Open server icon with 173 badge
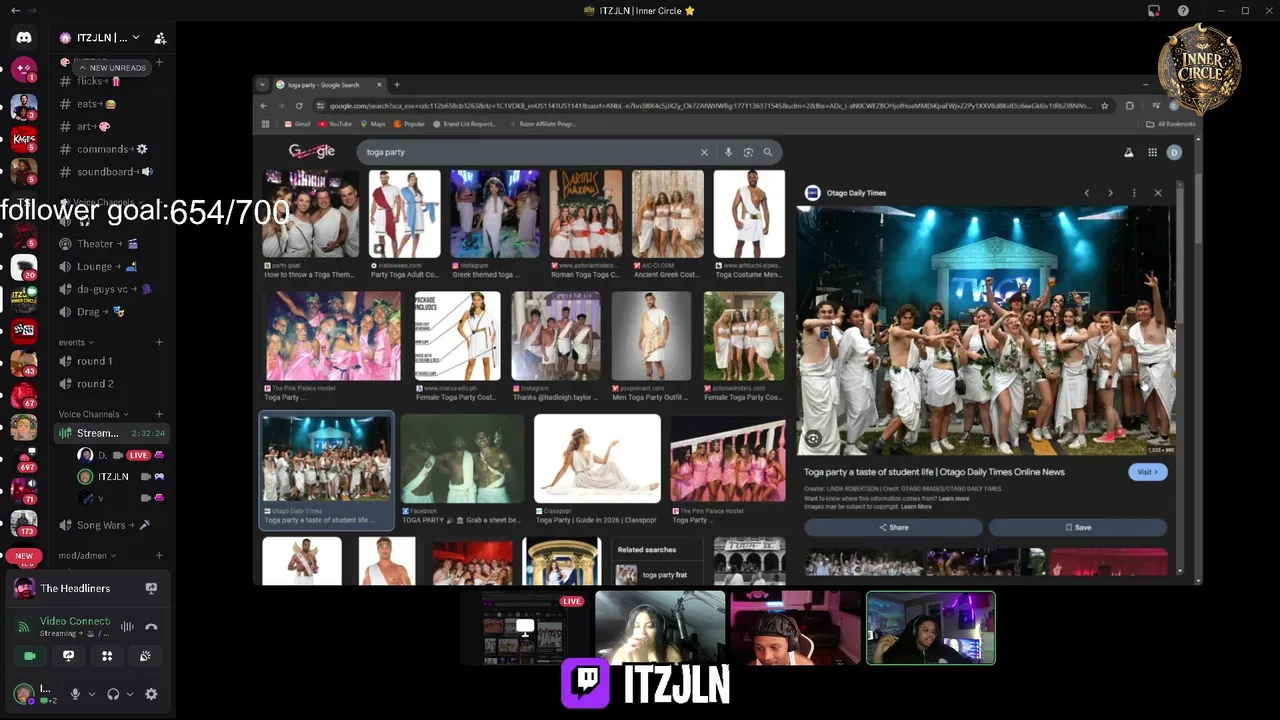Screen dimensions: 1280x720 tap(24, 523)
